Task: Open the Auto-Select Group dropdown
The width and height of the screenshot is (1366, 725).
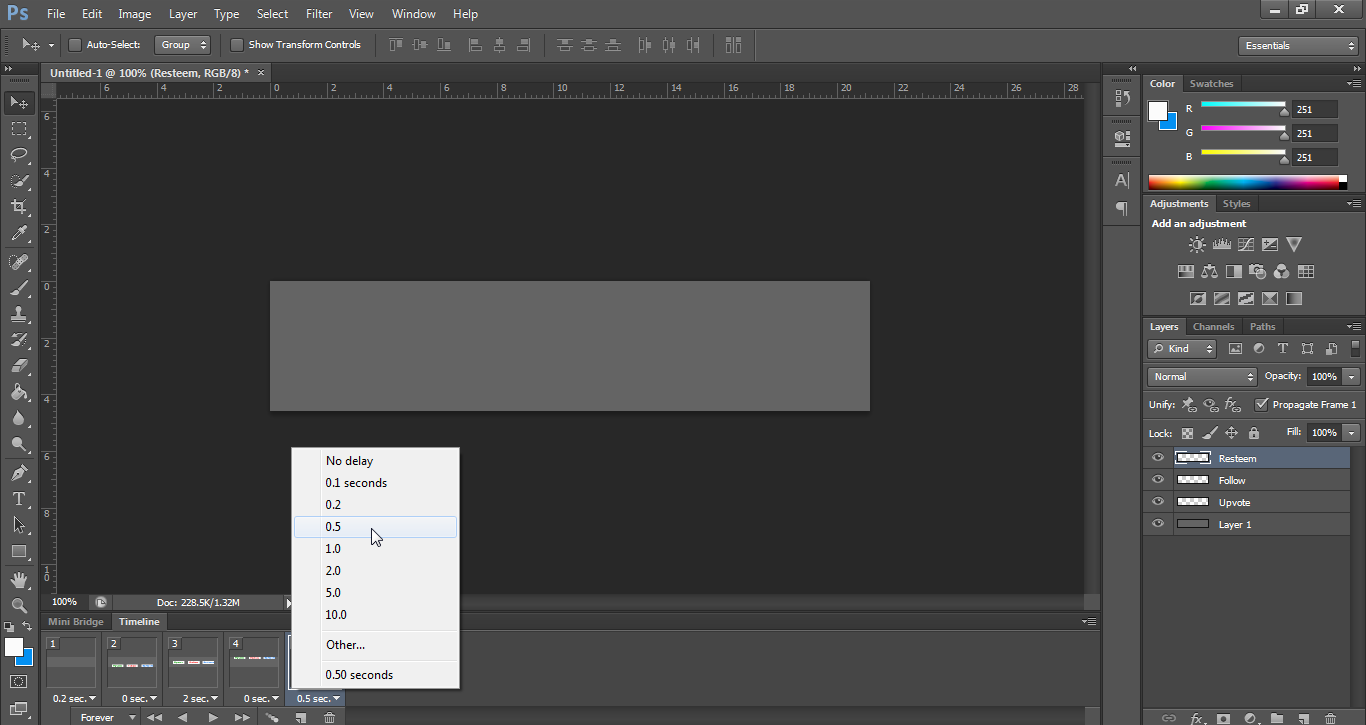Action: tap(183, 45)
